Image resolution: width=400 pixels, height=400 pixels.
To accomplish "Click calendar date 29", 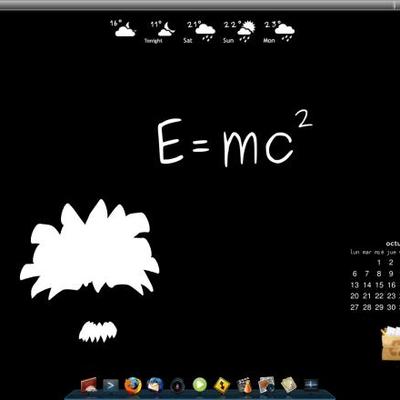I will tap(379, 307).
